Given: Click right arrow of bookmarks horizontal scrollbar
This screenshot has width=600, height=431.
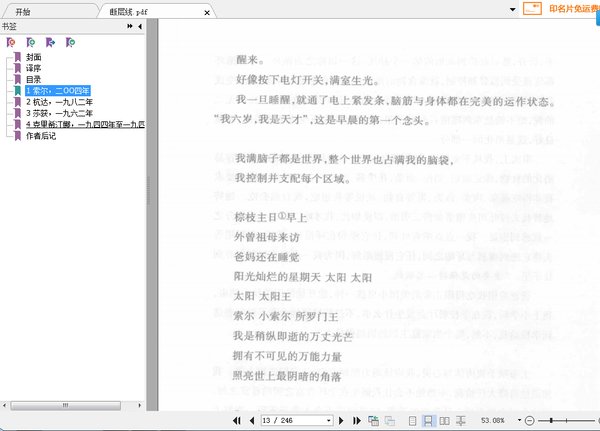Looking at the screenshot, I should 140,405.
